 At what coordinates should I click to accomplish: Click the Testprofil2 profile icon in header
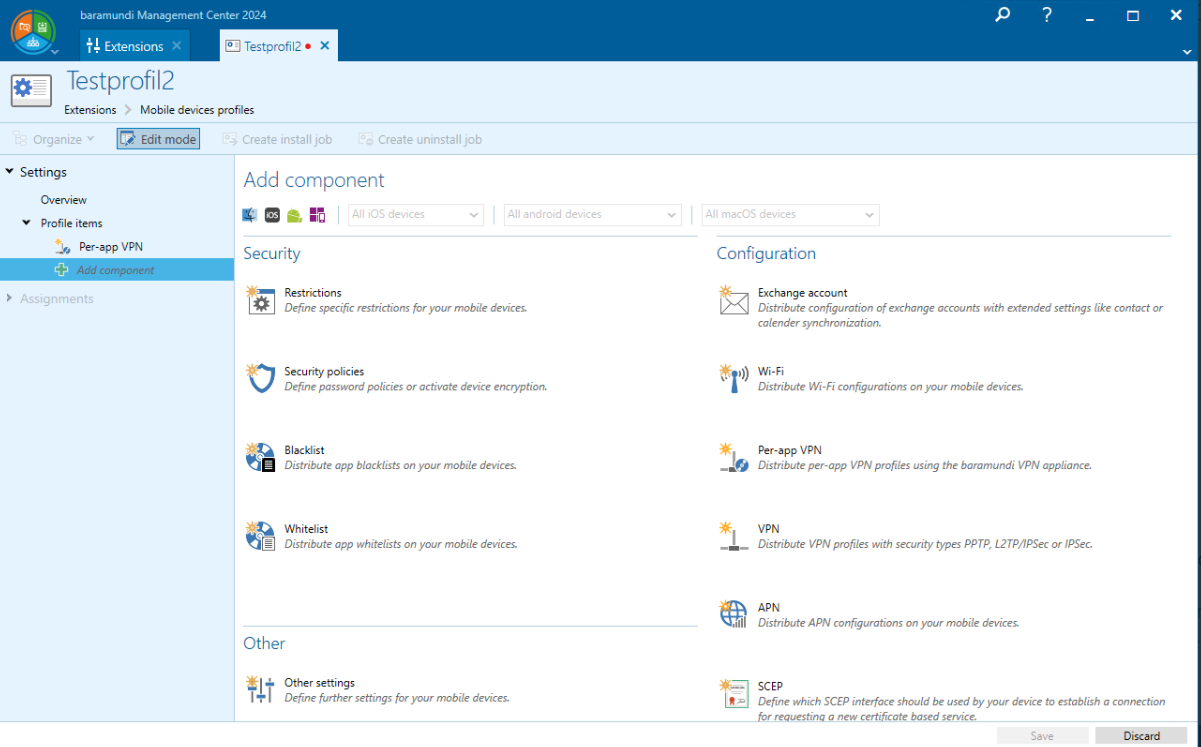(31, 90)
